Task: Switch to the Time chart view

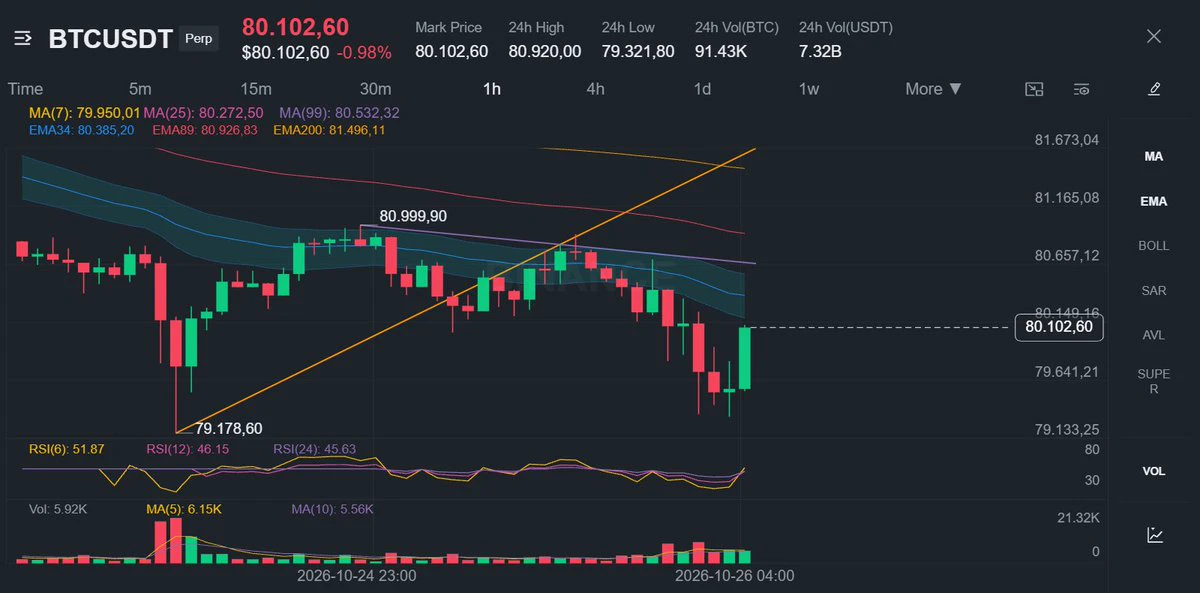Action: (25, 89)
